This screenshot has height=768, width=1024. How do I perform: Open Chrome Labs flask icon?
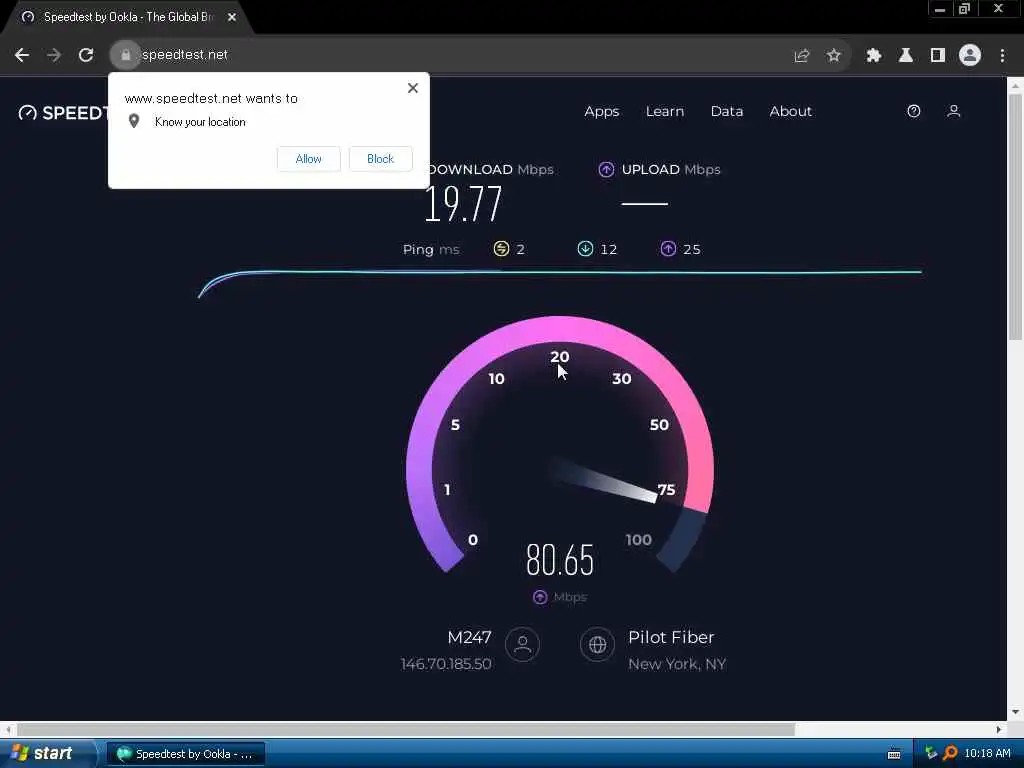tap(905, 56)
